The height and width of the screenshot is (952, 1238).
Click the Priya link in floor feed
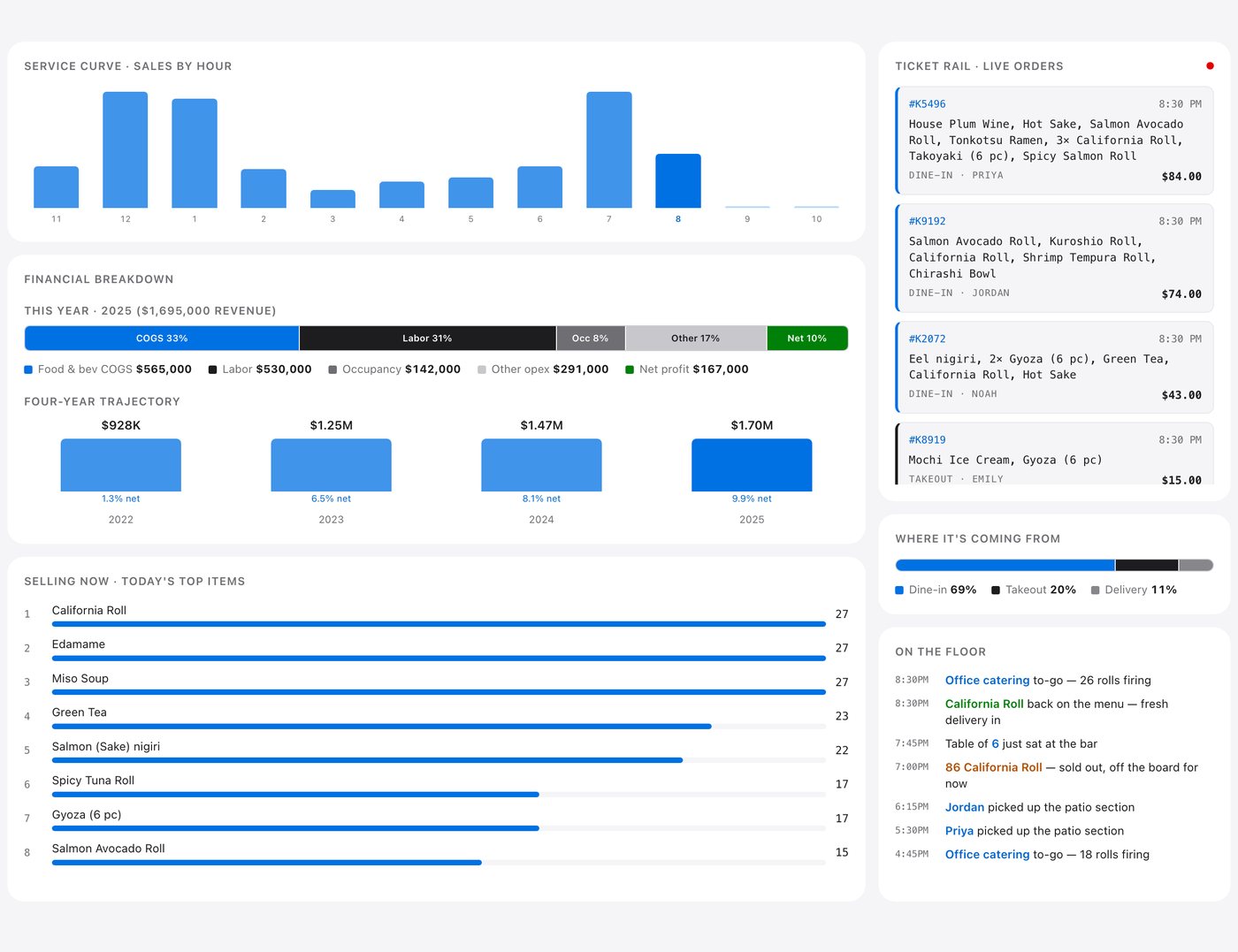tap(959, 832)
